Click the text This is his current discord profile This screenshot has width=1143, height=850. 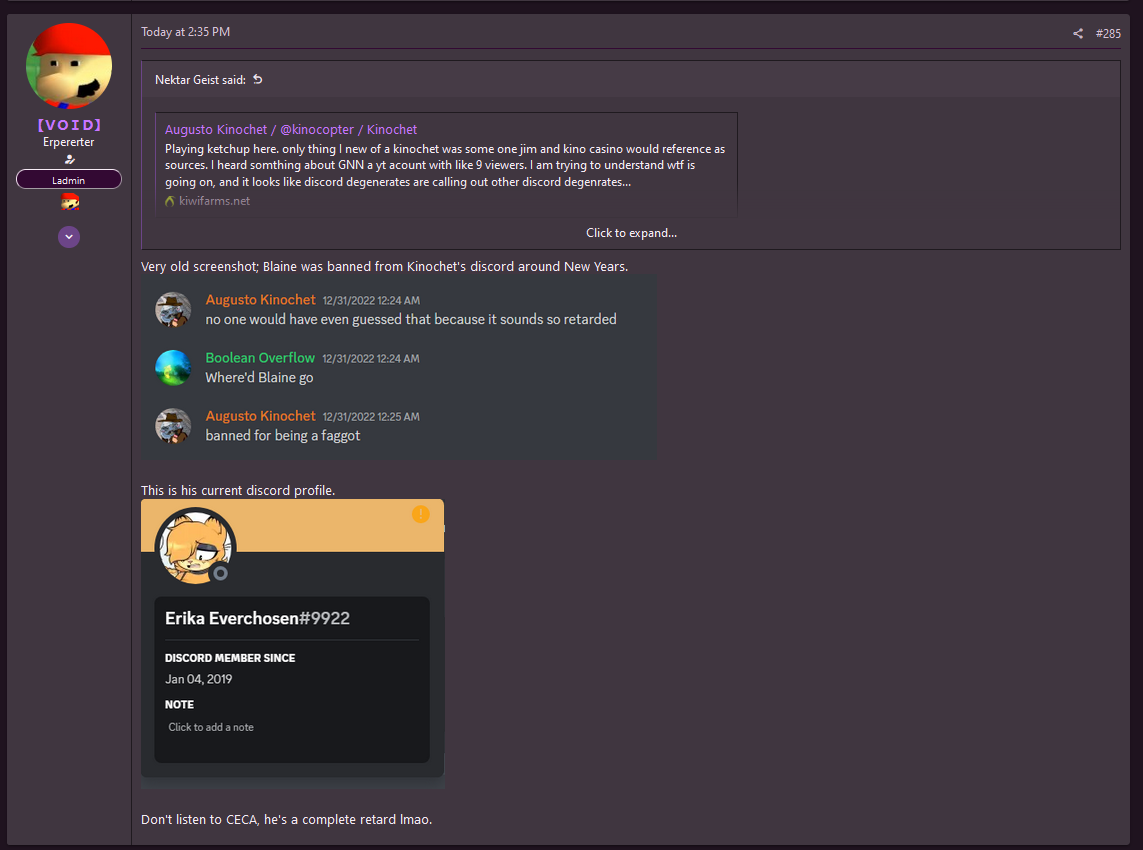[x=238, y=491]
